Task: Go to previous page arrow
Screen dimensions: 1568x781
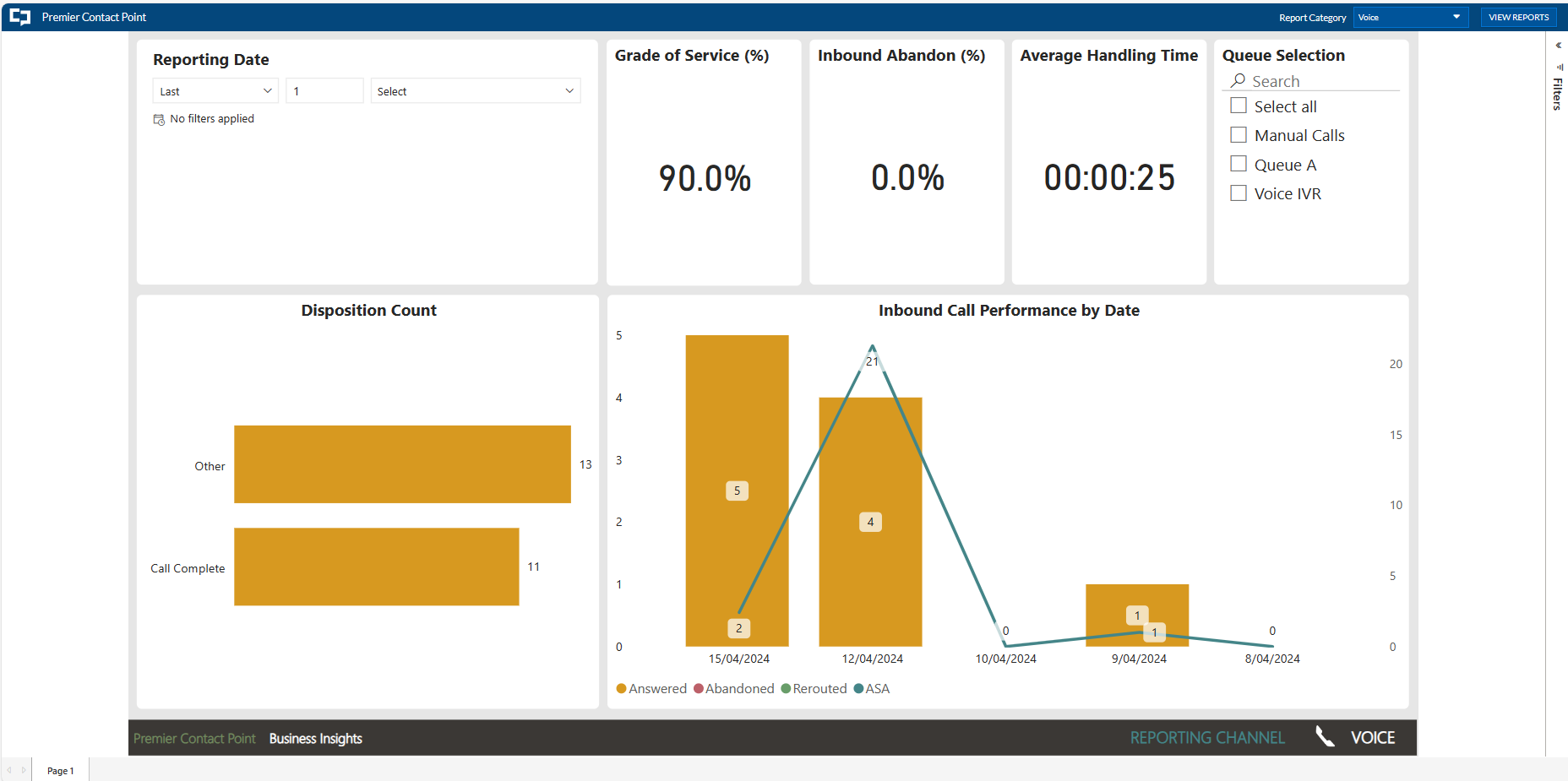Action: click(9, 770)
